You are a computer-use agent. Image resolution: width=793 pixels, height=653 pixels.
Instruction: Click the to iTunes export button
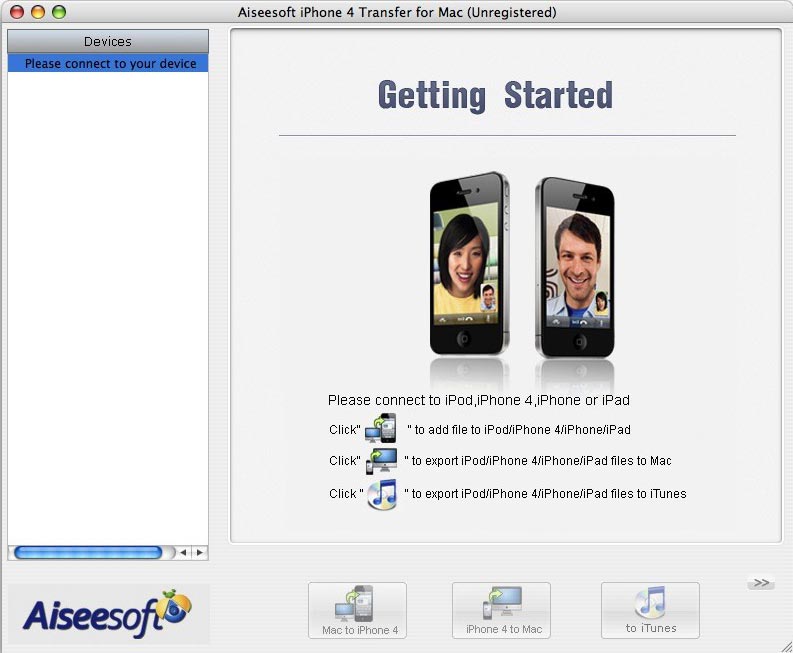(650, 610)
